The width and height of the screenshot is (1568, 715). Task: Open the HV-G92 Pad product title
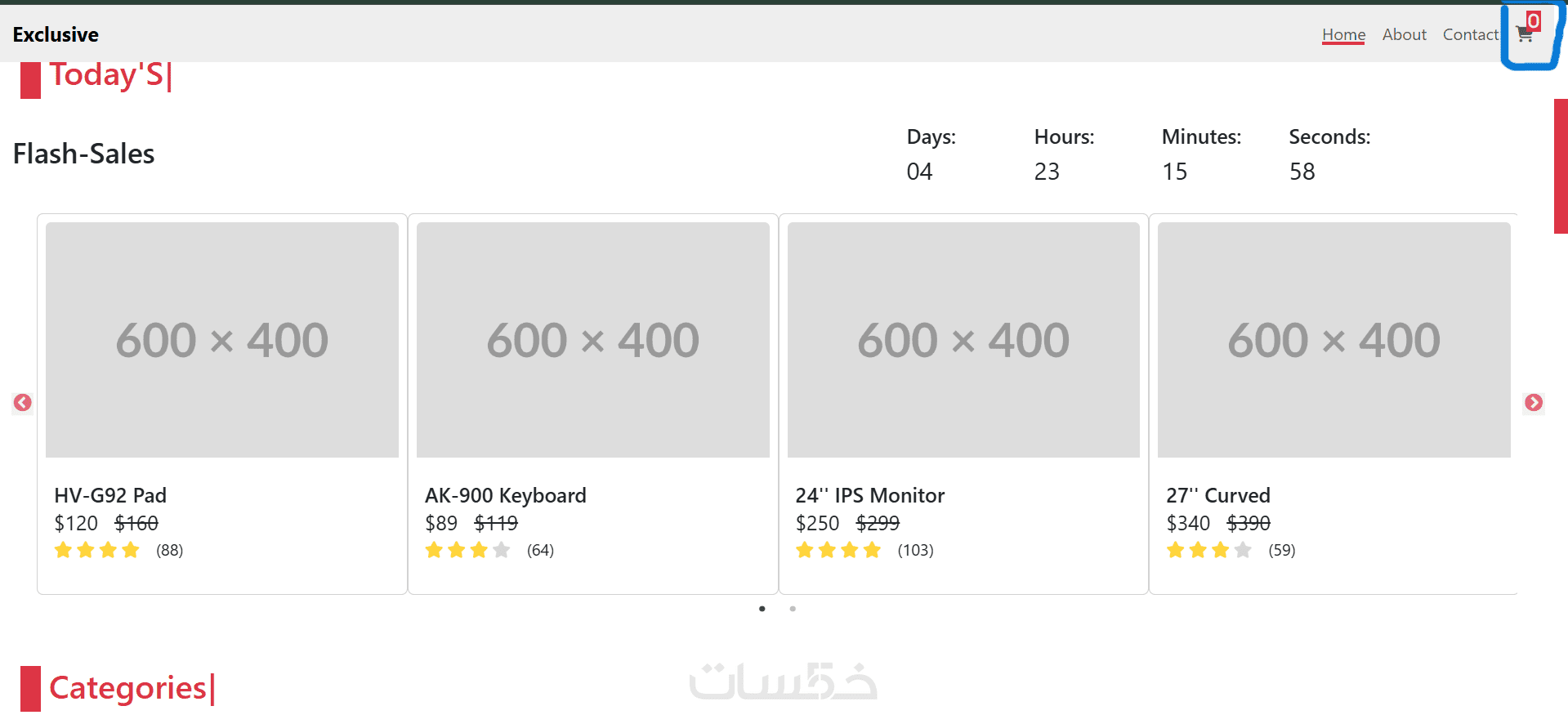[x=110, y=495]
